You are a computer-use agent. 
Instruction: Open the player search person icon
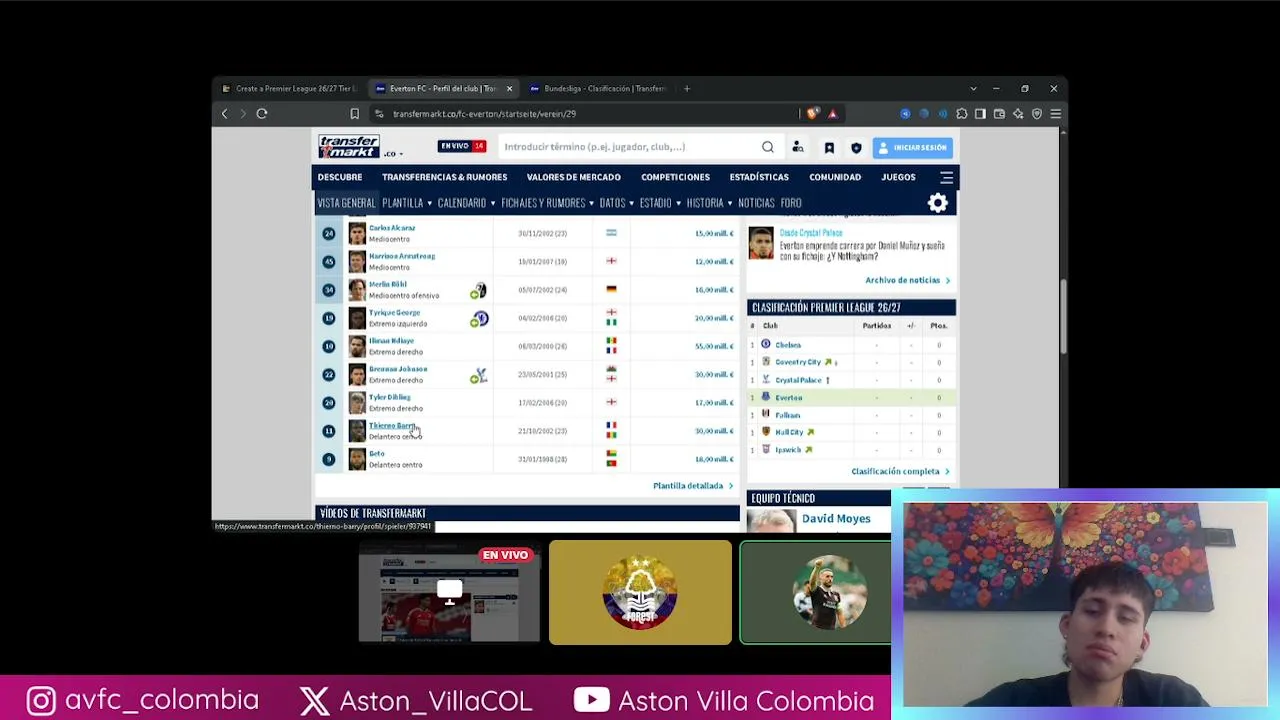click(x=798, y=147)
